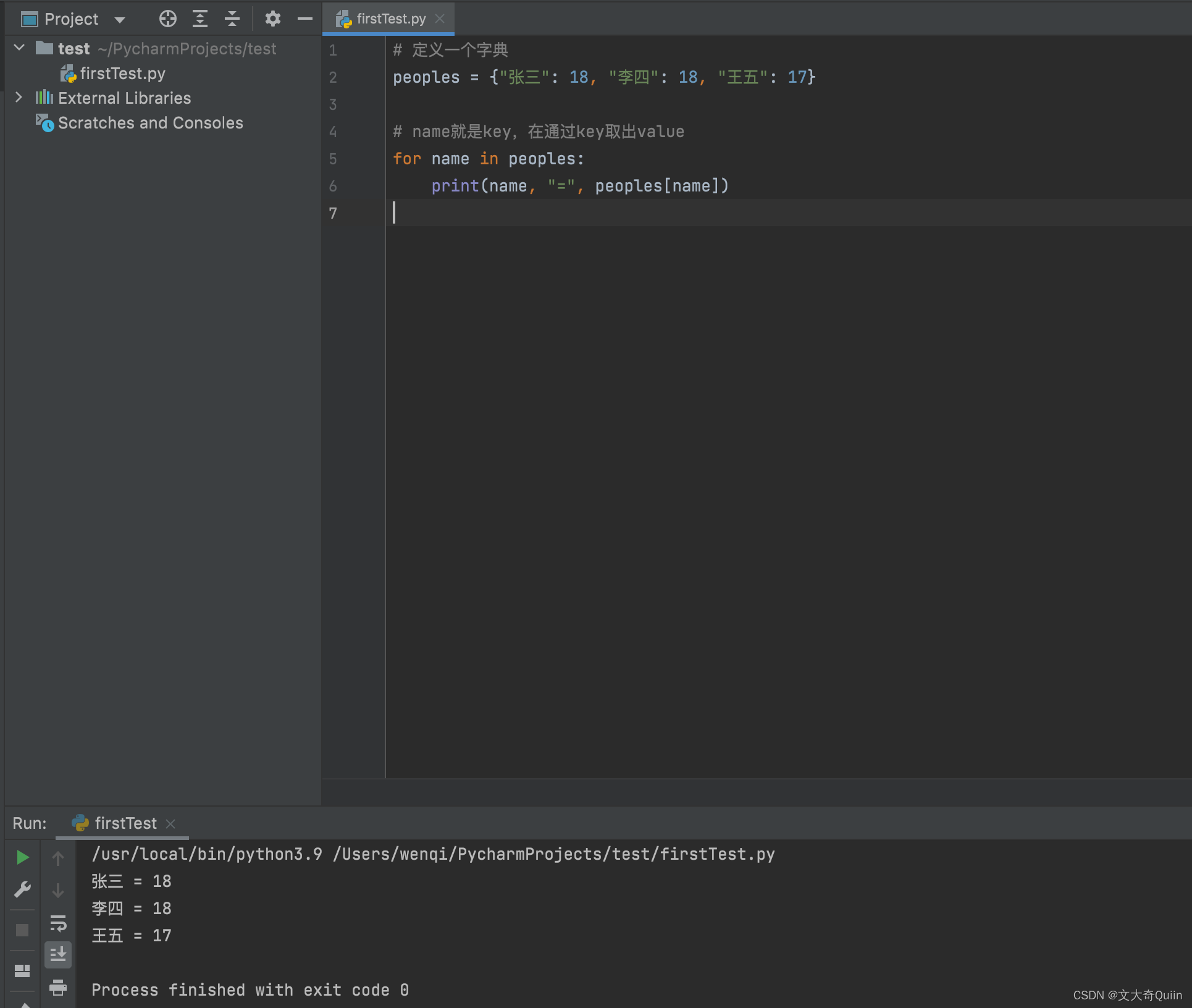Image resolution: width=1192 pixels, height=1008 pixels.
Task: Click console output '李四 = 18'
Action: click(x=132, y=909)
